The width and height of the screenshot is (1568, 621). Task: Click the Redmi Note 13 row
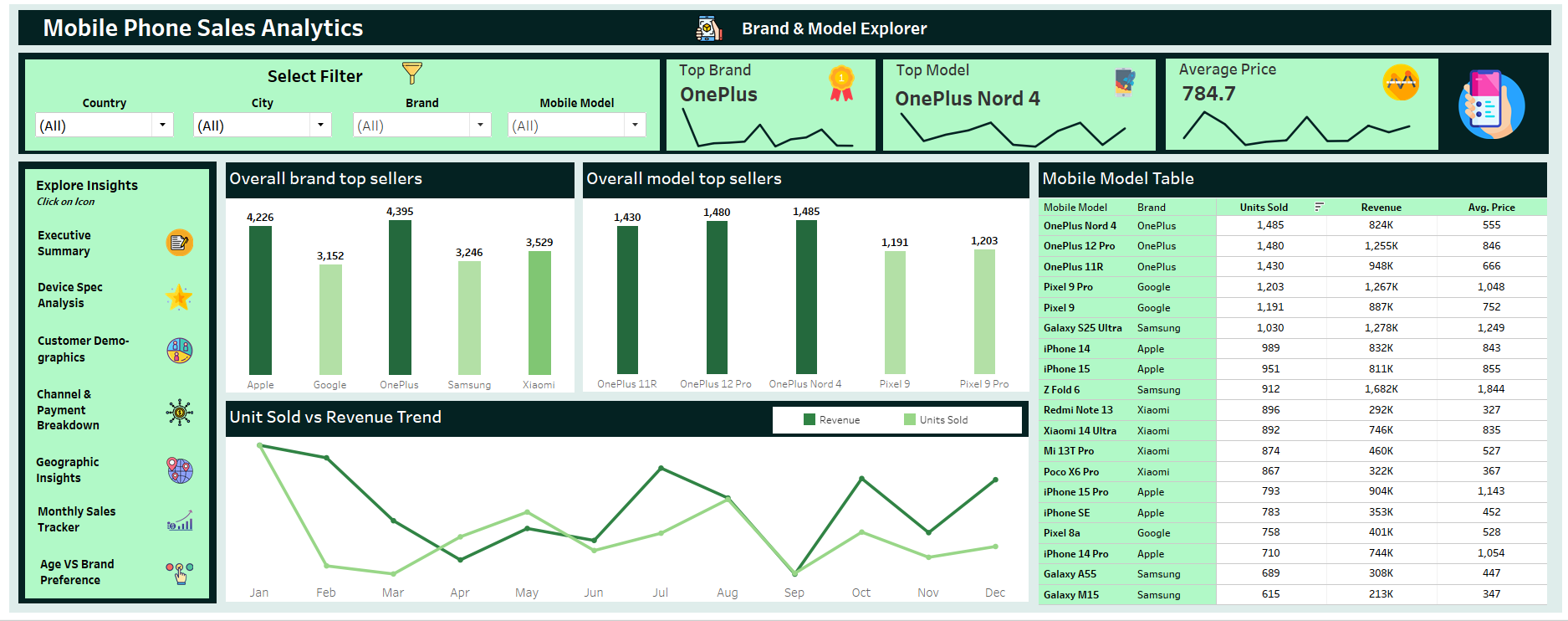tap(1293, 410)
